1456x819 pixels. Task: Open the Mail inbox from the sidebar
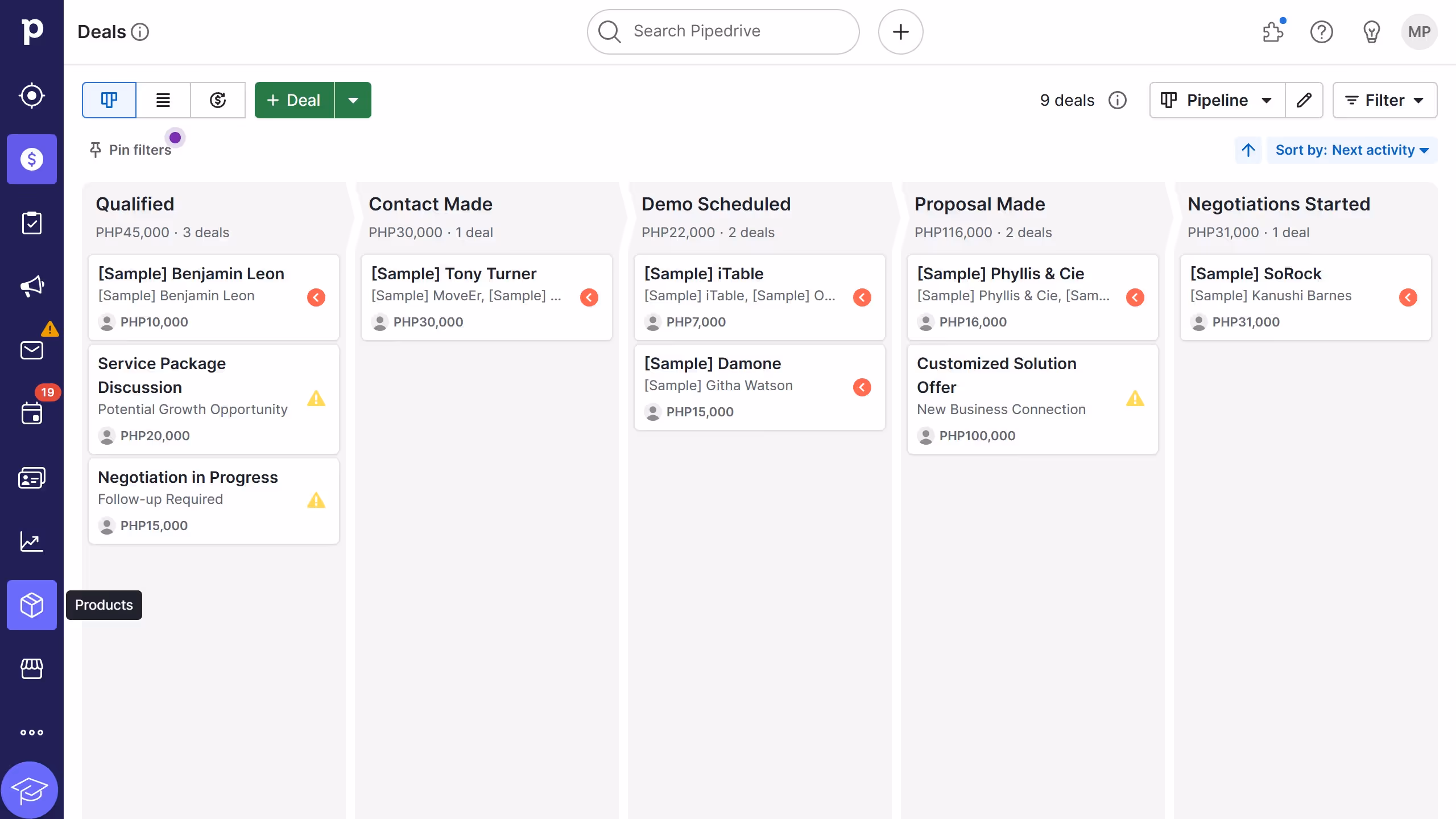(x=31, y=350)
